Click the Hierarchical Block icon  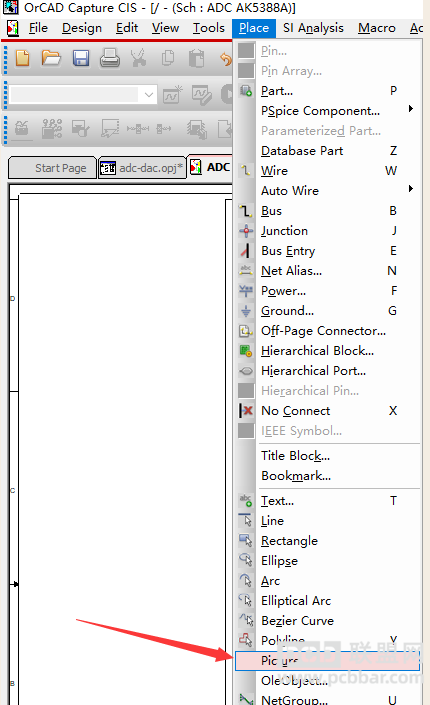click(x=246, y=351)
